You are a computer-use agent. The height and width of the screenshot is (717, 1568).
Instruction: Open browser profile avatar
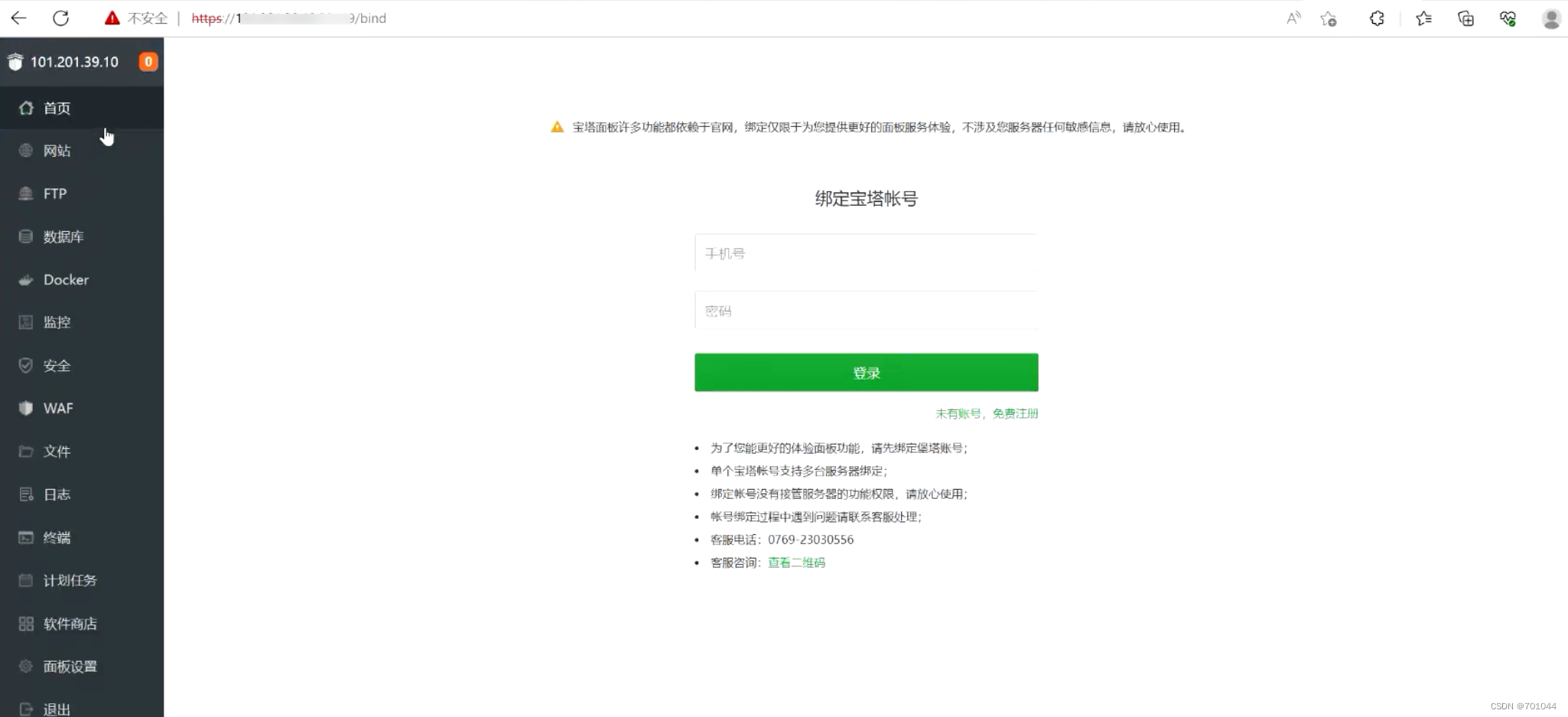pos(1551,18)
